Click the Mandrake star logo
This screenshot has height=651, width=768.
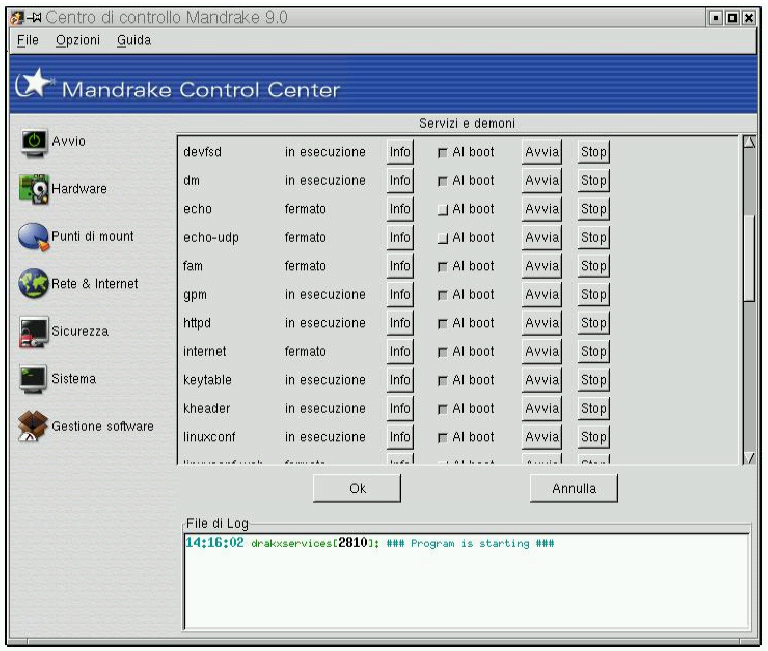[x=32, y=88]
